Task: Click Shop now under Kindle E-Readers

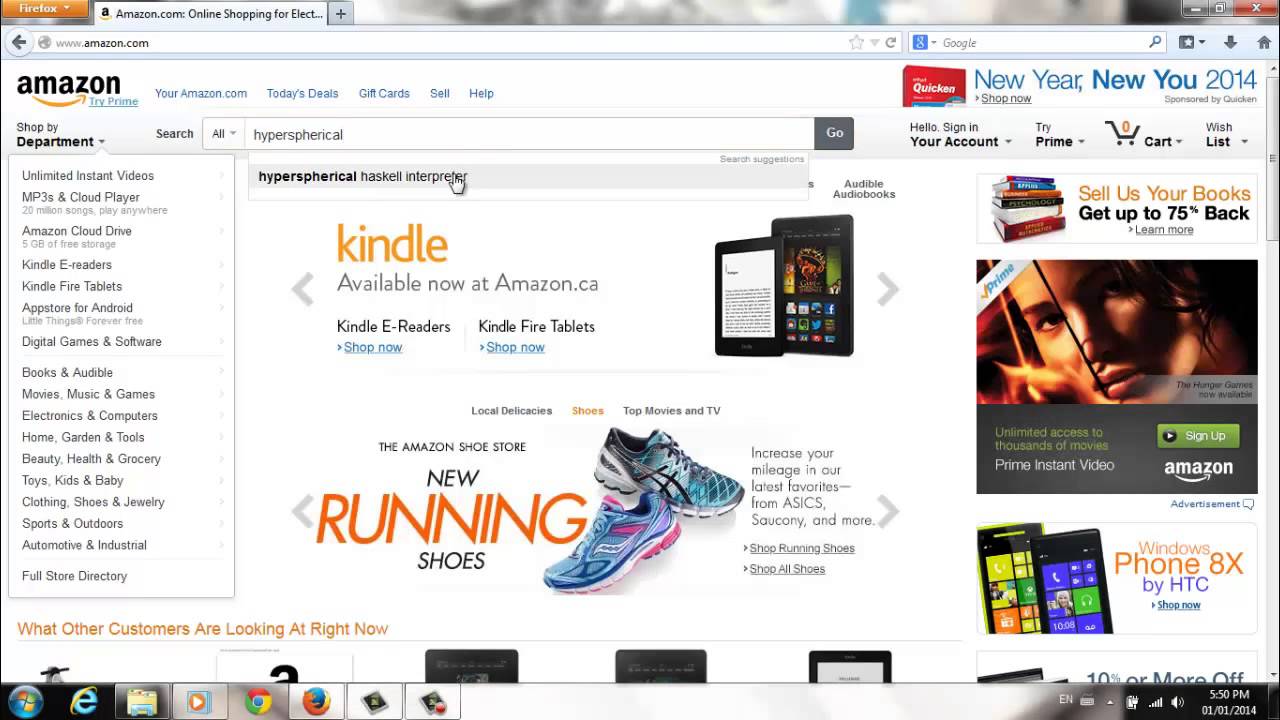Action: coord(372,347)
